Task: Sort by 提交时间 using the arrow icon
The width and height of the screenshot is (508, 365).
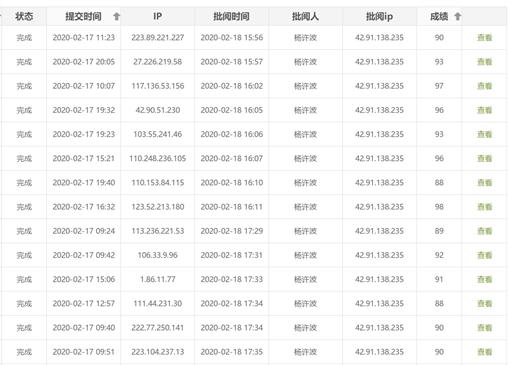Action: (x=116, y=16)
